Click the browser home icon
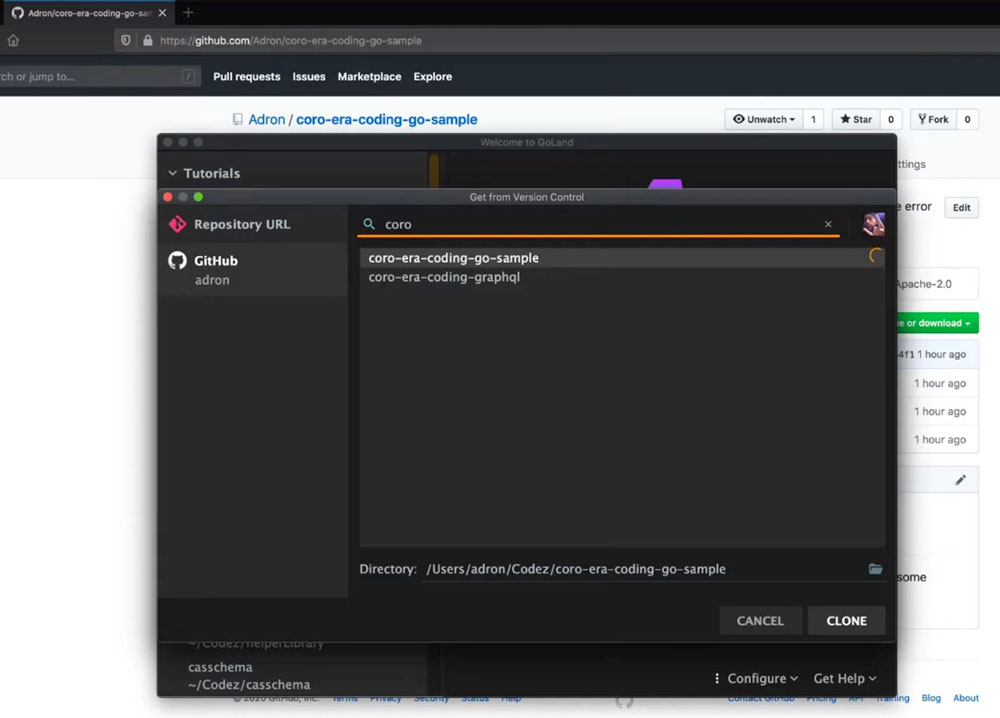Image resolution: width=1000 pixels, height=718 pixels. 13,41
